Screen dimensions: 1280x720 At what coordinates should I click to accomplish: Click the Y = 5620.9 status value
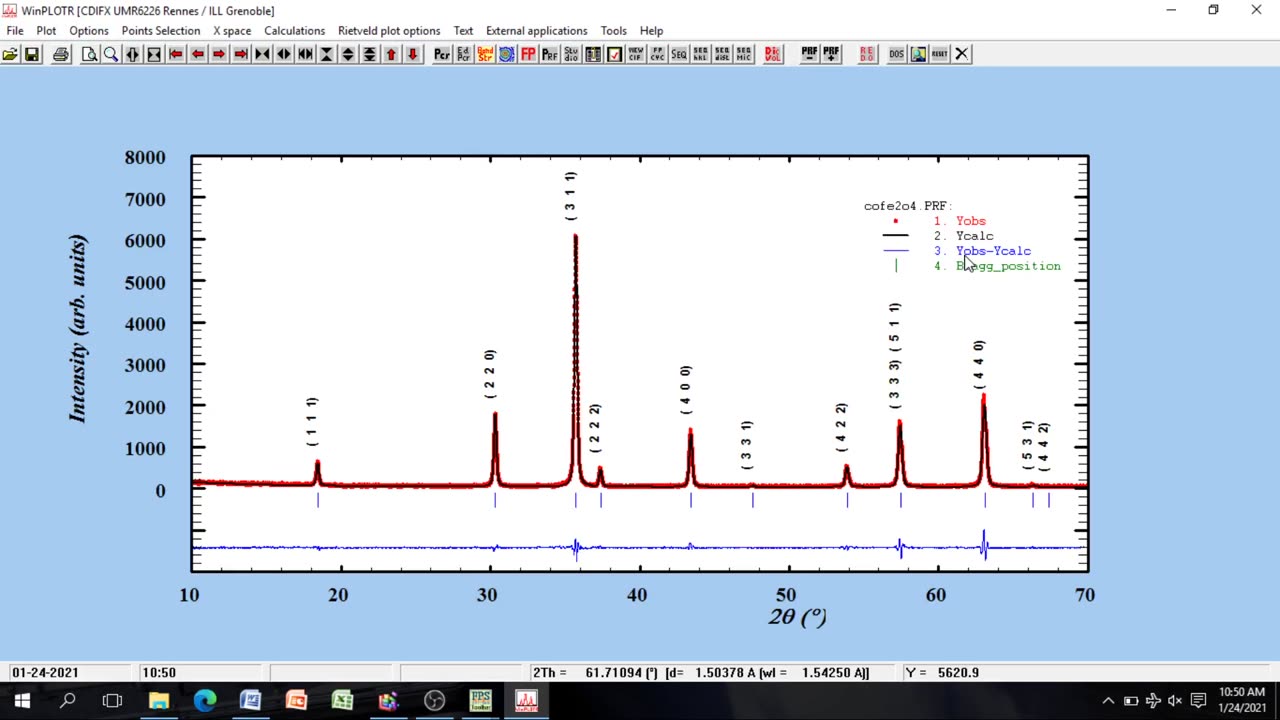(942, 673)
